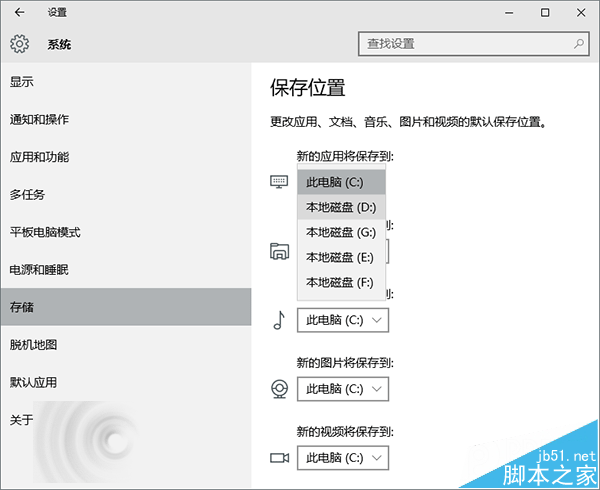
Task: Open the new videos save location dropdown
Action: coord(343,458)
